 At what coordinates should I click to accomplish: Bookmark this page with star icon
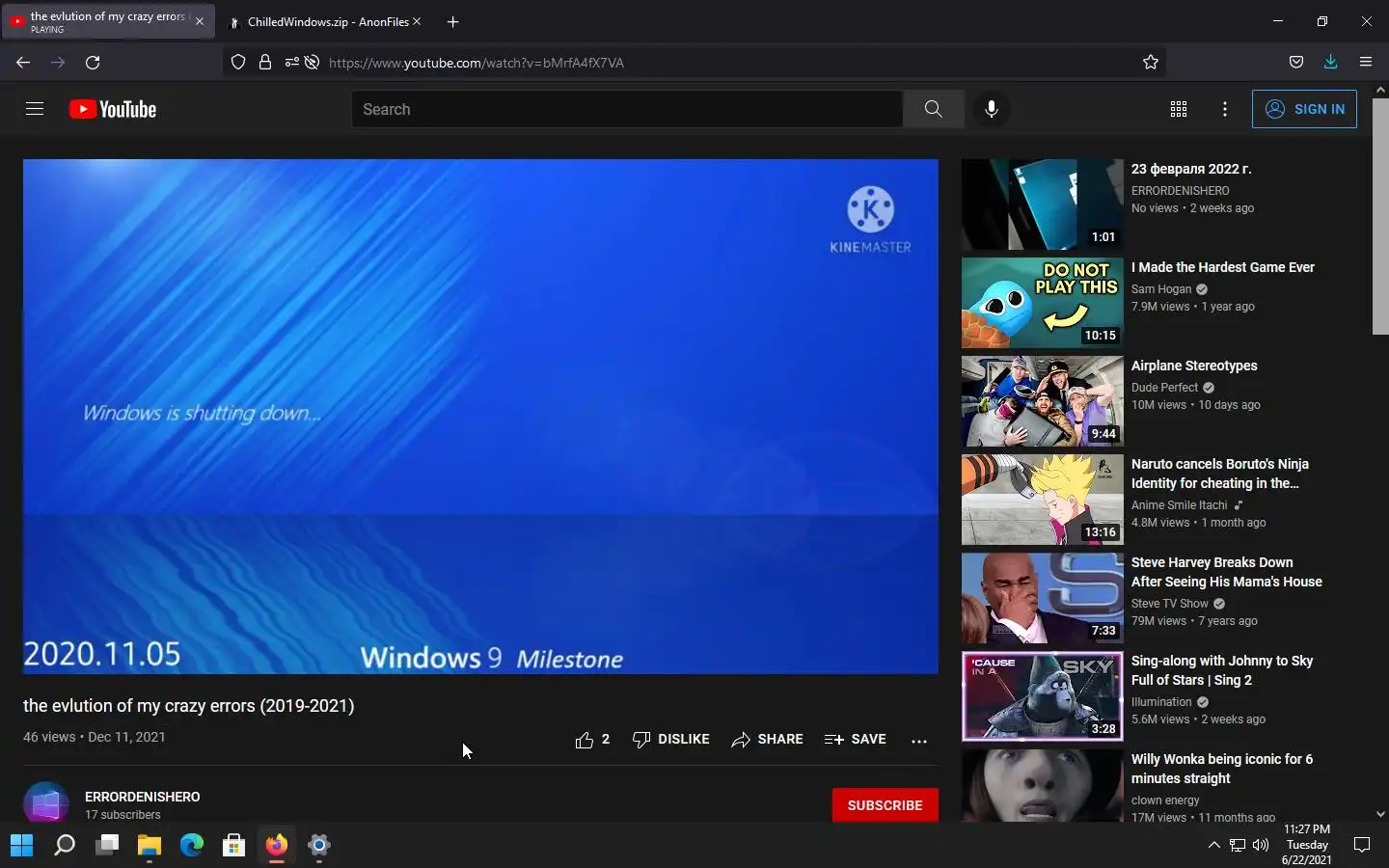1150,62
